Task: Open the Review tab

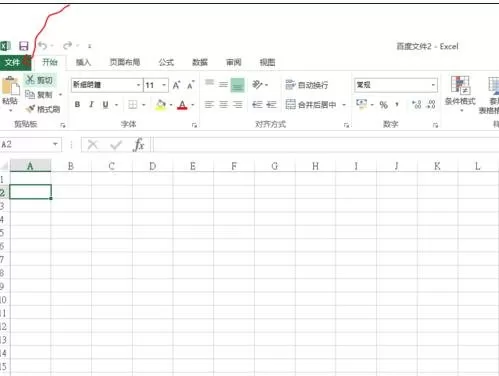Action: click(233, 62)
